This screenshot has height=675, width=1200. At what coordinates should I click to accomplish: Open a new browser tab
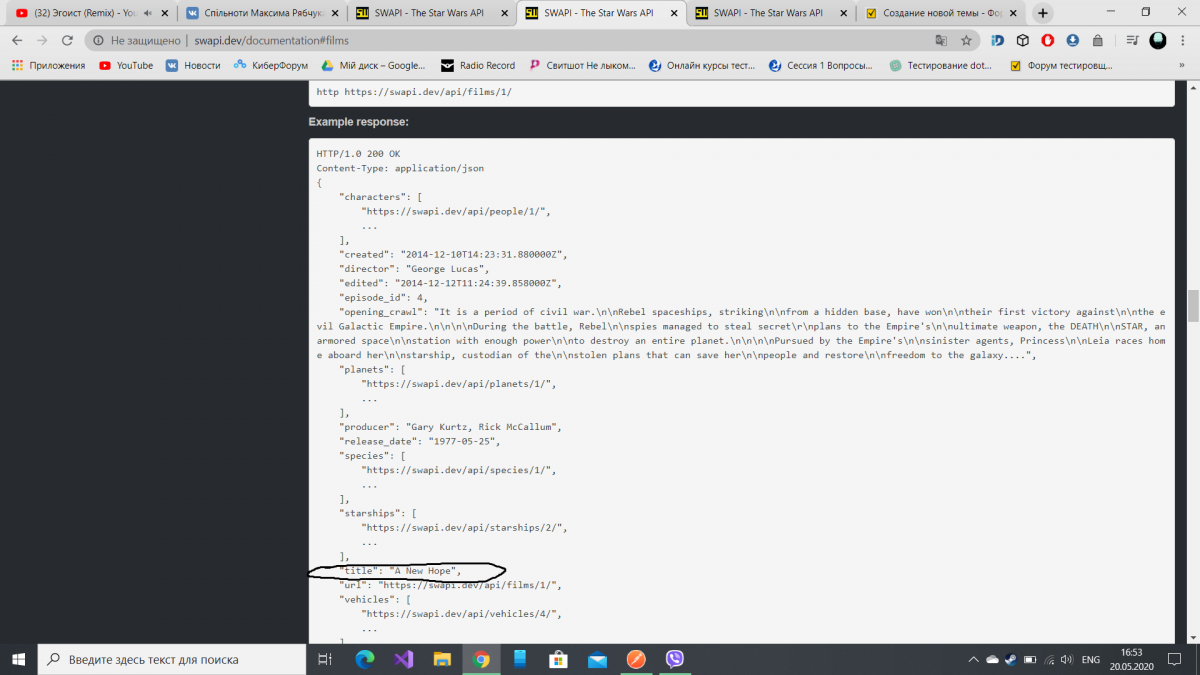point(1043,13)
